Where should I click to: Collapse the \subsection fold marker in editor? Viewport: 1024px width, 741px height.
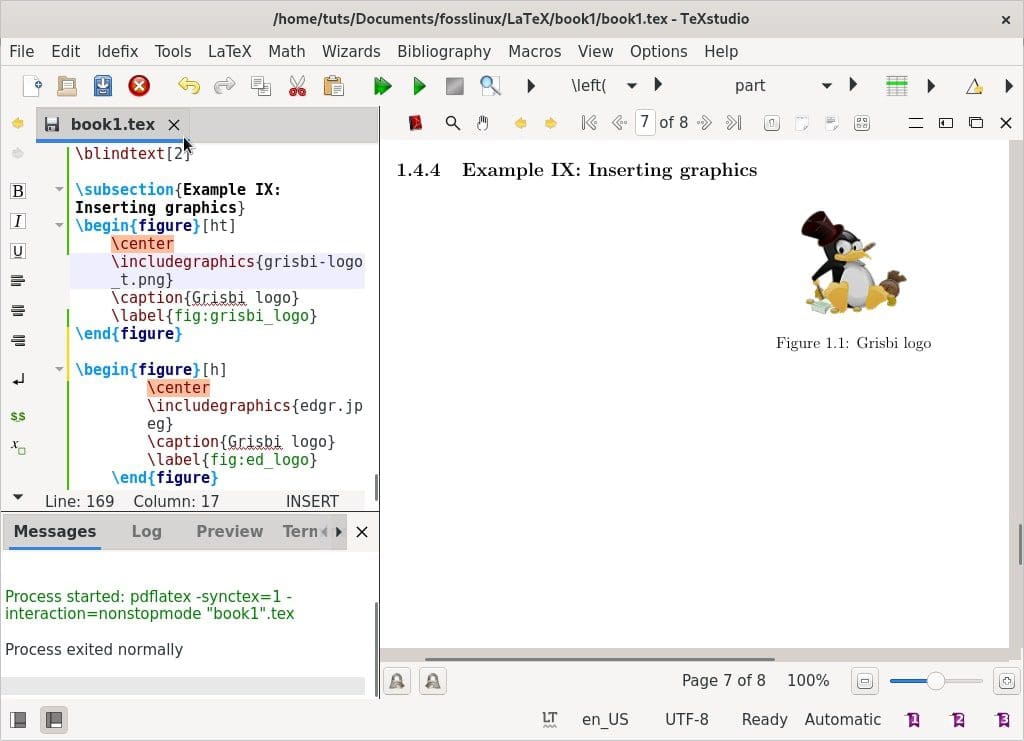click(x=60, y=189)
